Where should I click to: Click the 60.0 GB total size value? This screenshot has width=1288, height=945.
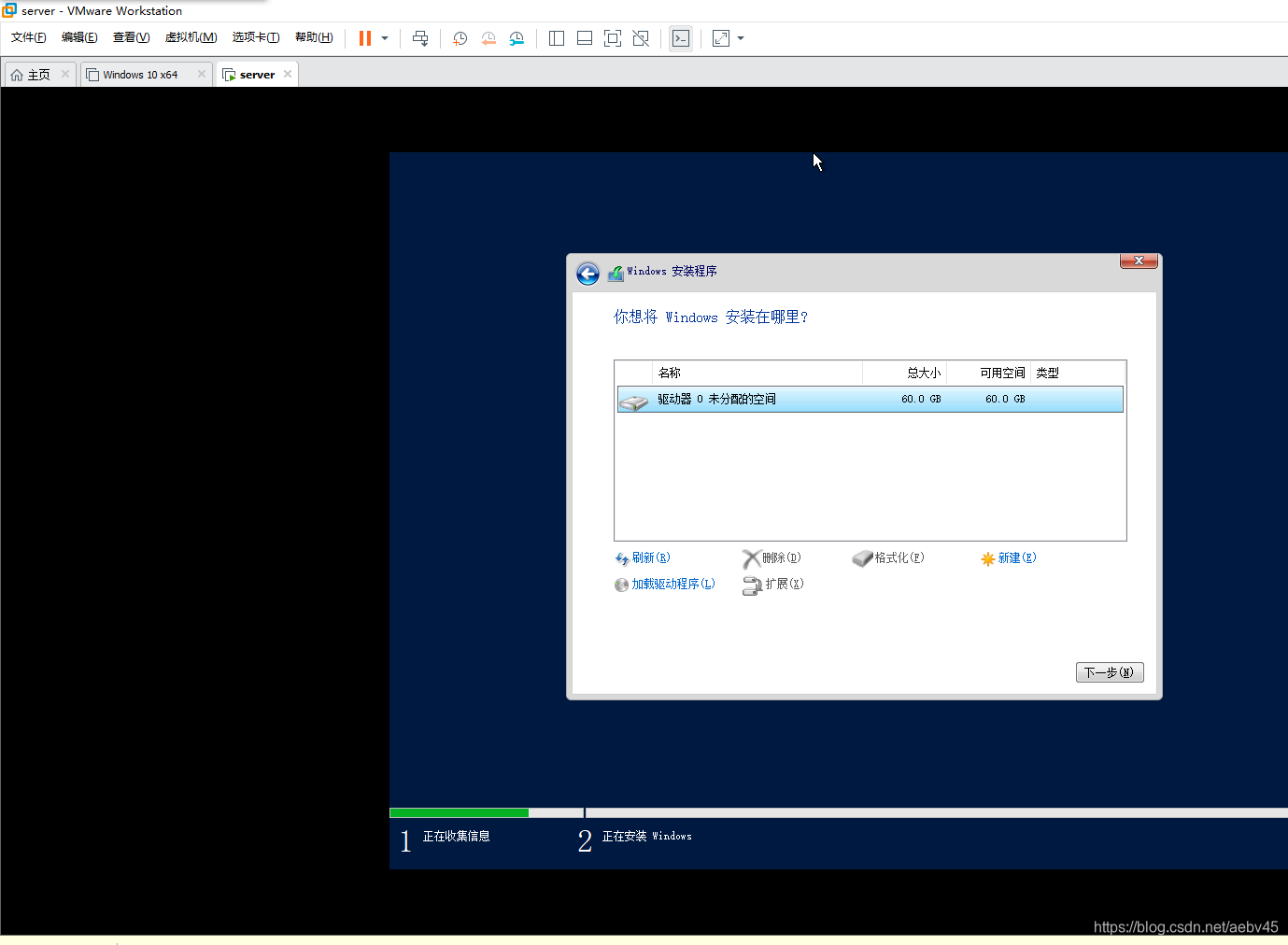click(921, 400)
